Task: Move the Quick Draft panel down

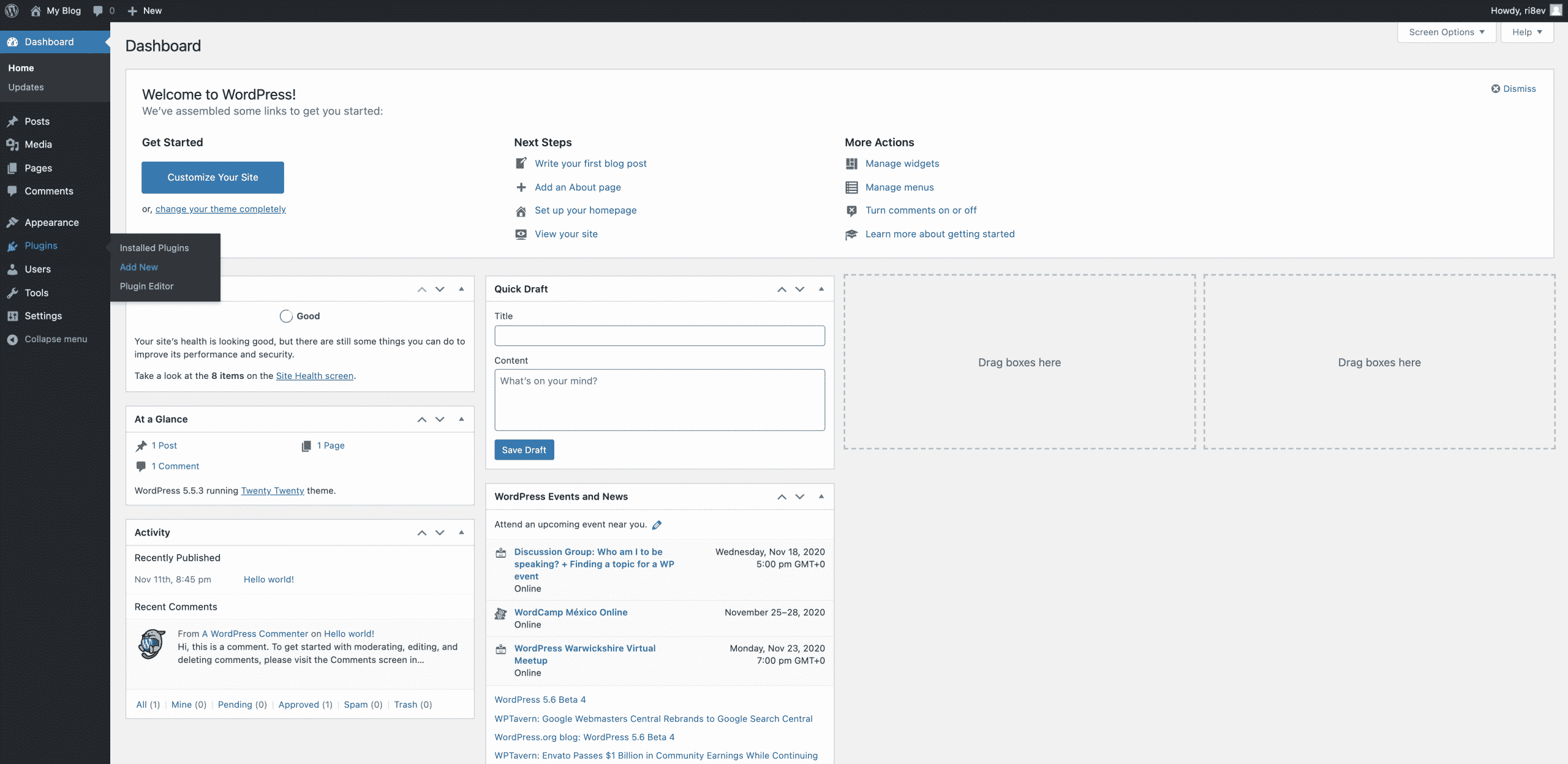Action: pos(800,289)
